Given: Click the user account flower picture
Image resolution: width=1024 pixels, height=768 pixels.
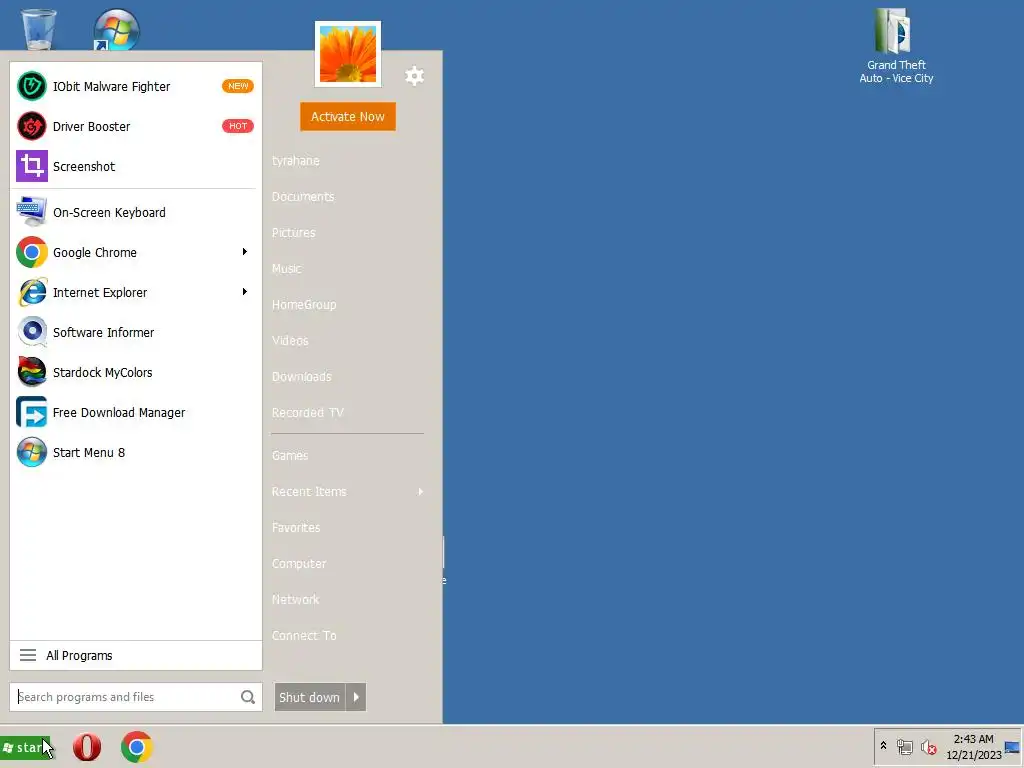Looking at the screenshot, I should click(x=347, y=54).
